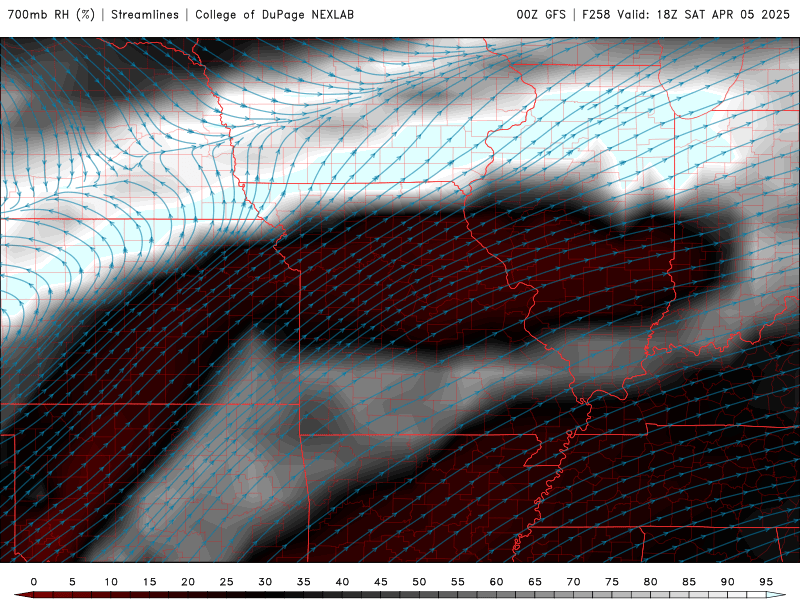
Task: Click the '45' colorbar scale label
Action: coord(381,582)
